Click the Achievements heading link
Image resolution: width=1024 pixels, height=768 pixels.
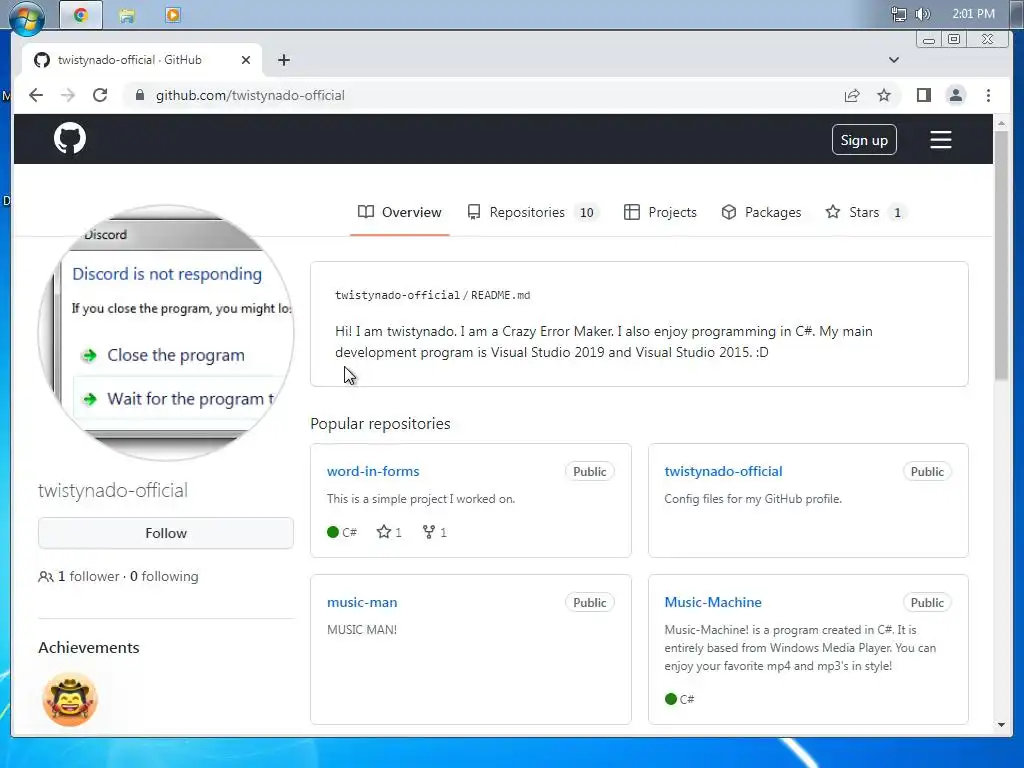[x=89, y=647]
